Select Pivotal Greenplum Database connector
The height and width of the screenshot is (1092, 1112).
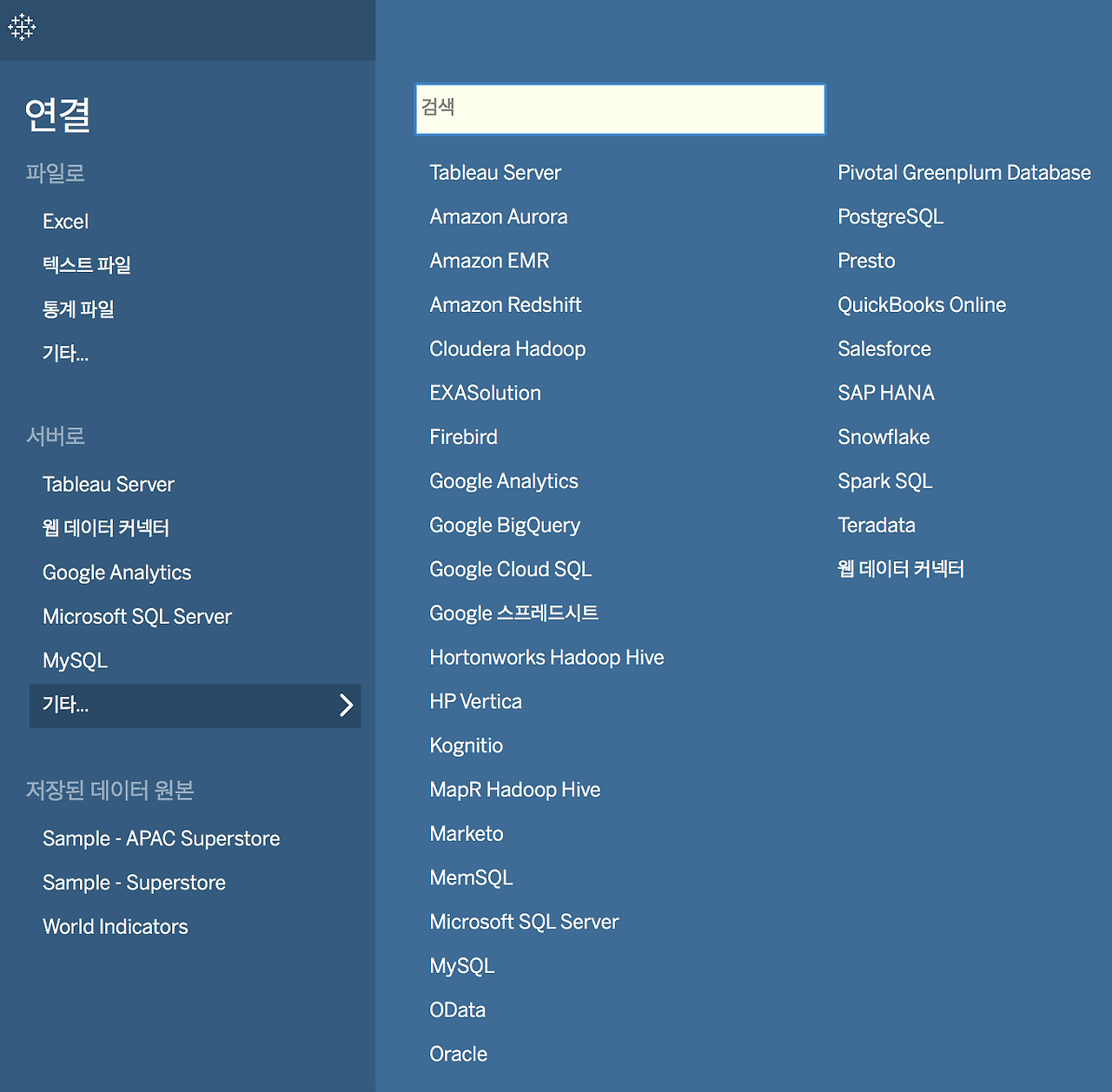click(964, 173)
